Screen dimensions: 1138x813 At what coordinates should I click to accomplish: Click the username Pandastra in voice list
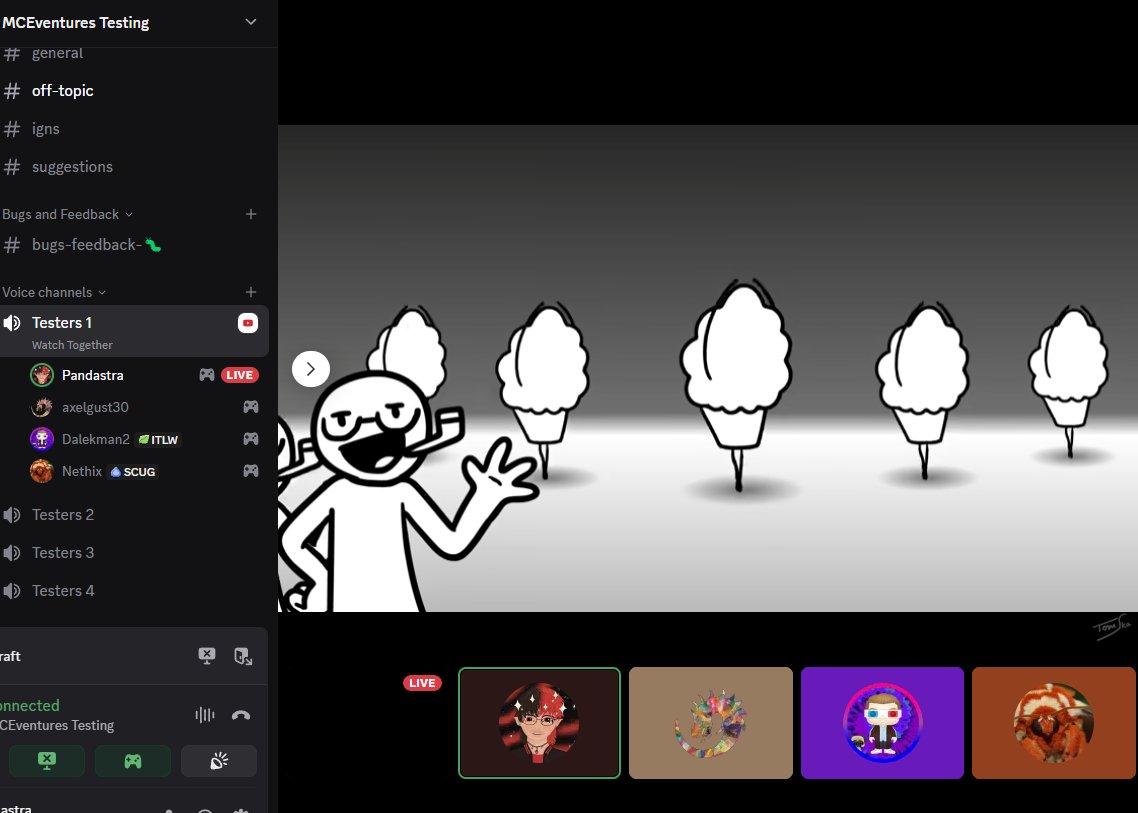(92, 375)
